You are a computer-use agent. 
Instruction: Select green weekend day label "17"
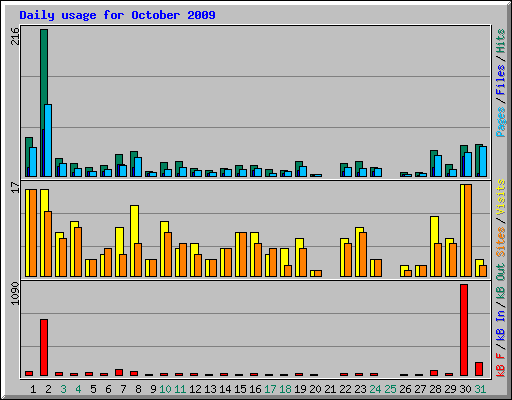click(x=270, y=389)
